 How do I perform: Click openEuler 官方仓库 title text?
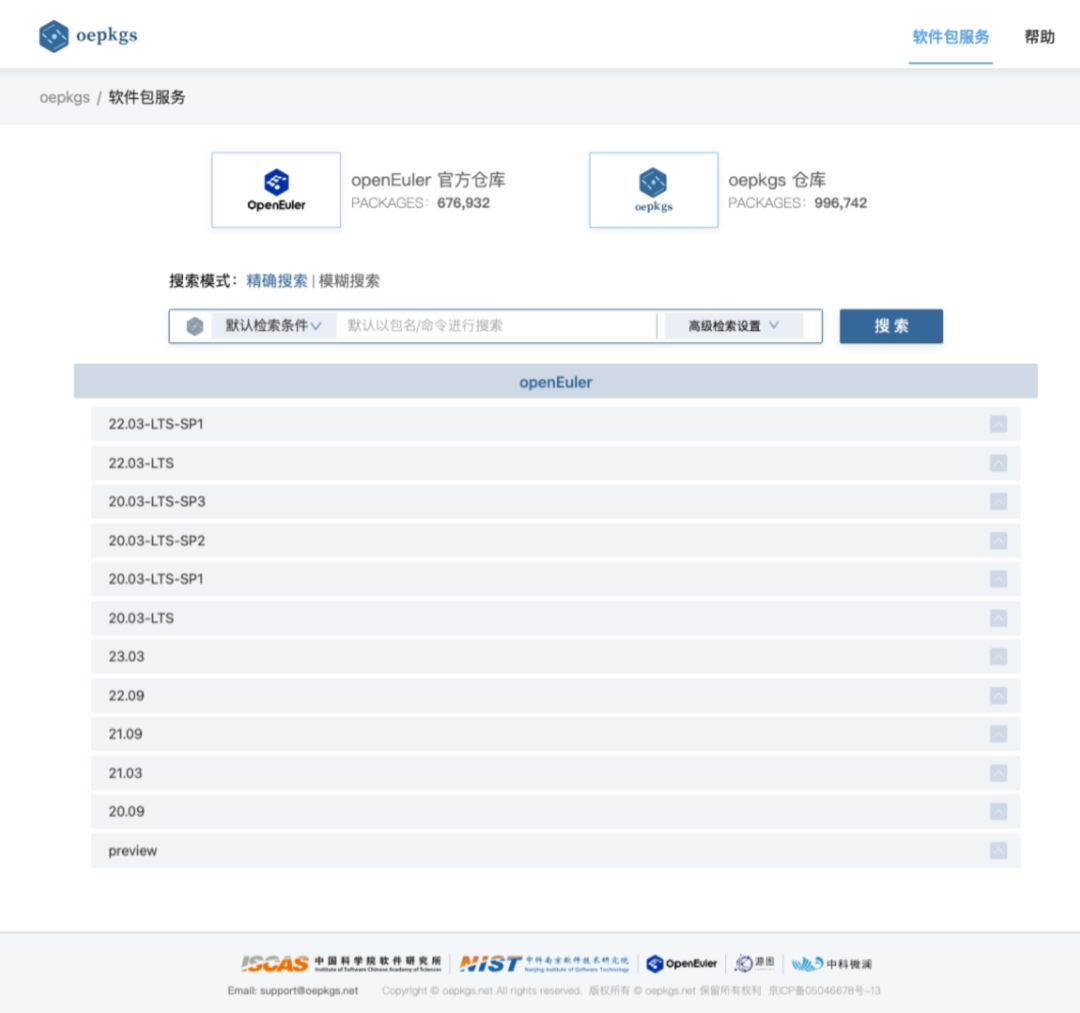[x=428, y=180]
